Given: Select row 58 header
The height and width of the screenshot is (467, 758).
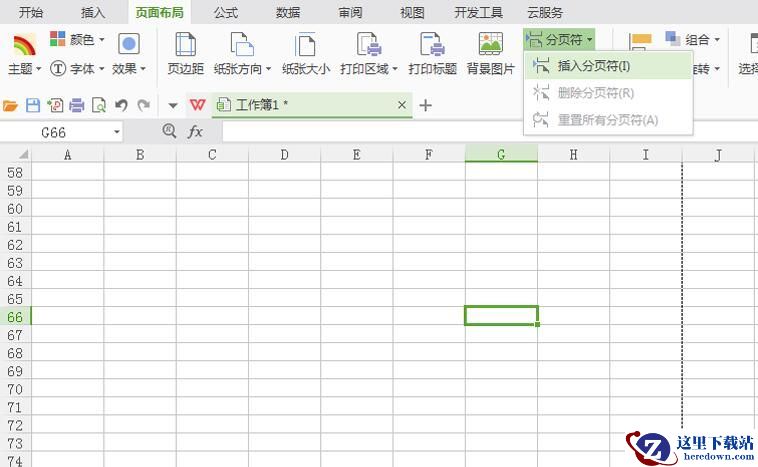Looking at the screenshot, I should click(x=15, y=173).
